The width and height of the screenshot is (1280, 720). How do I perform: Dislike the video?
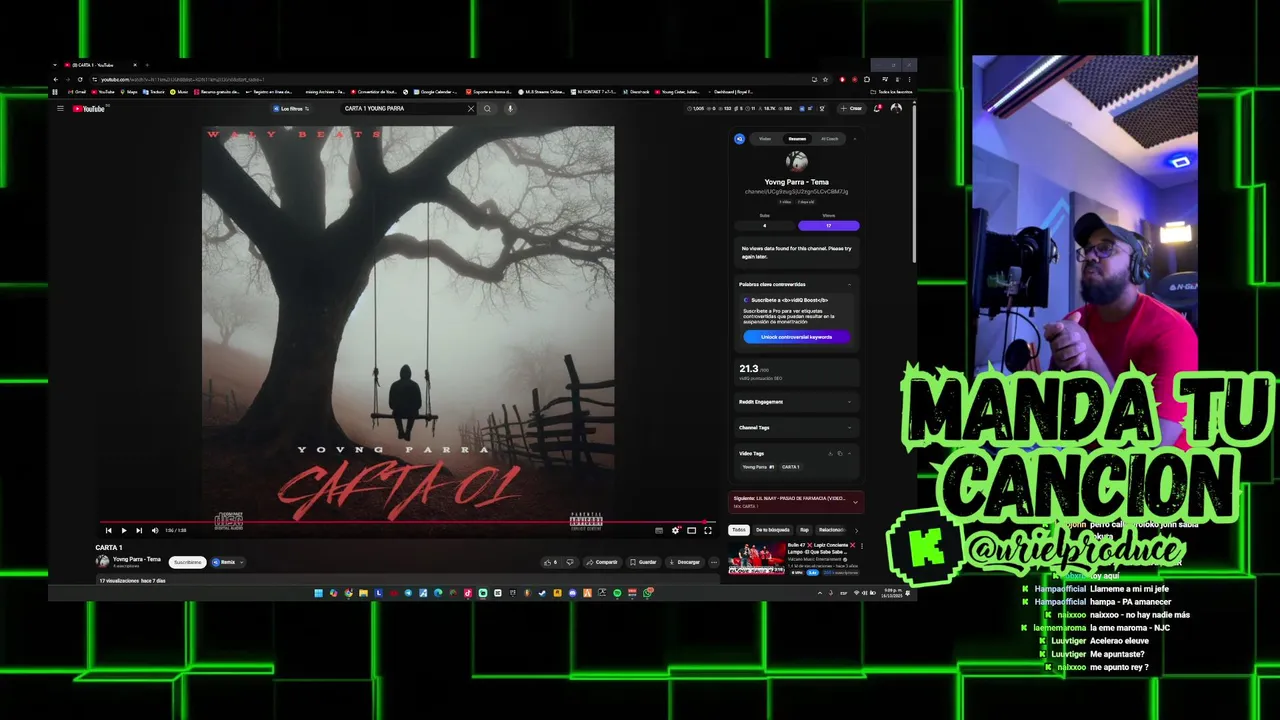click(570, 562)
